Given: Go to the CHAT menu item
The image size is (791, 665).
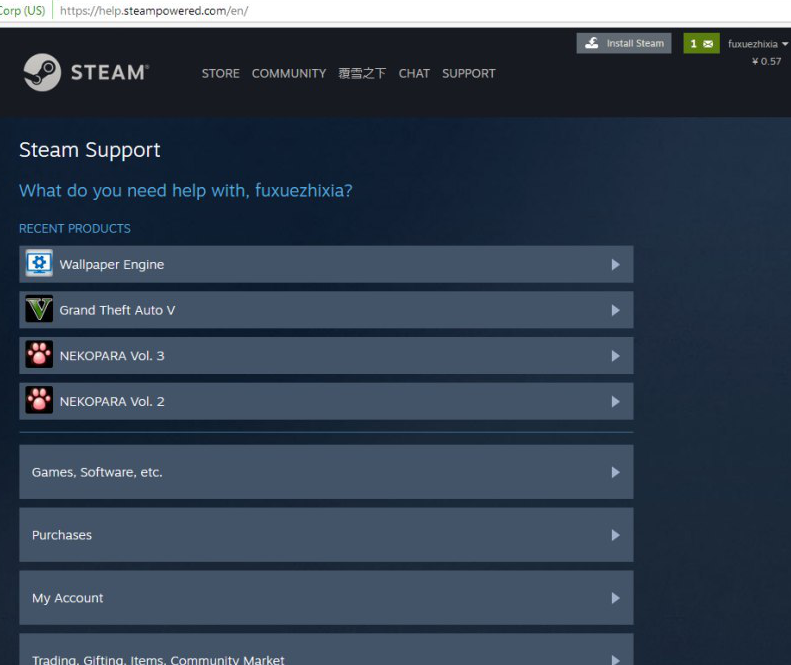Looking at the screenshot, I should [414, 73].
